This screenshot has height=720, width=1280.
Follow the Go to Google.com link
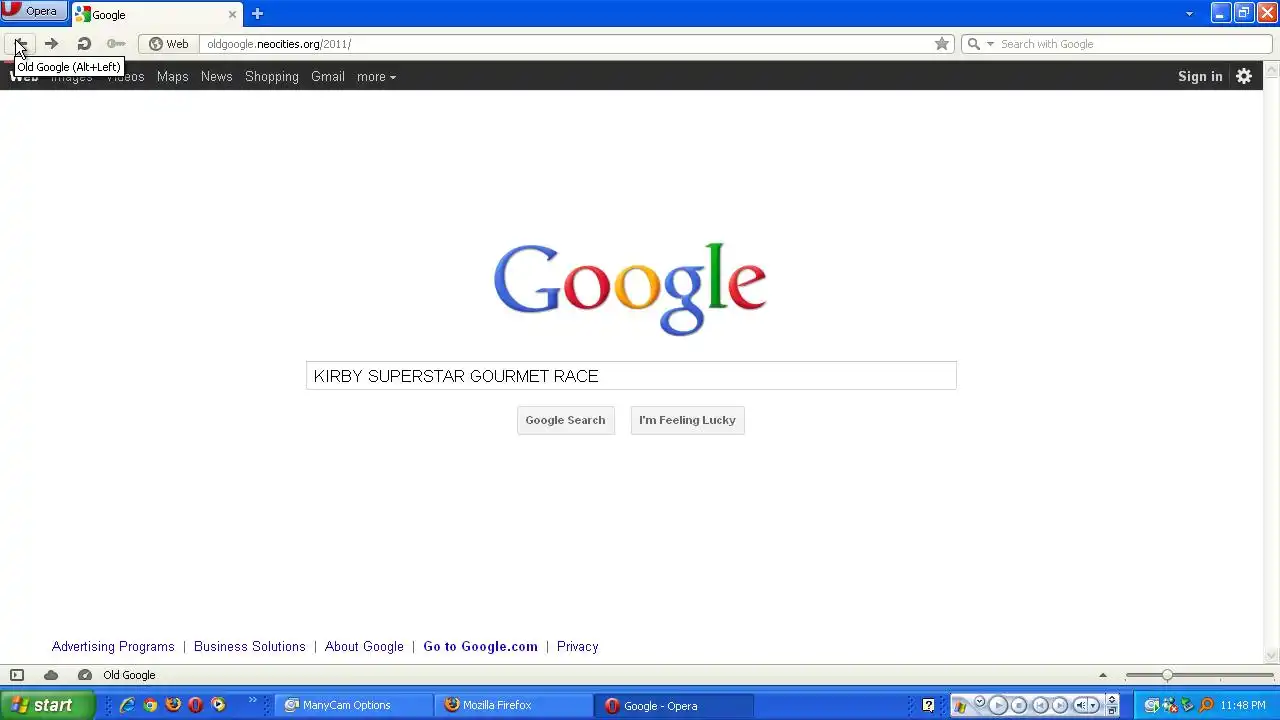[480, 647]
